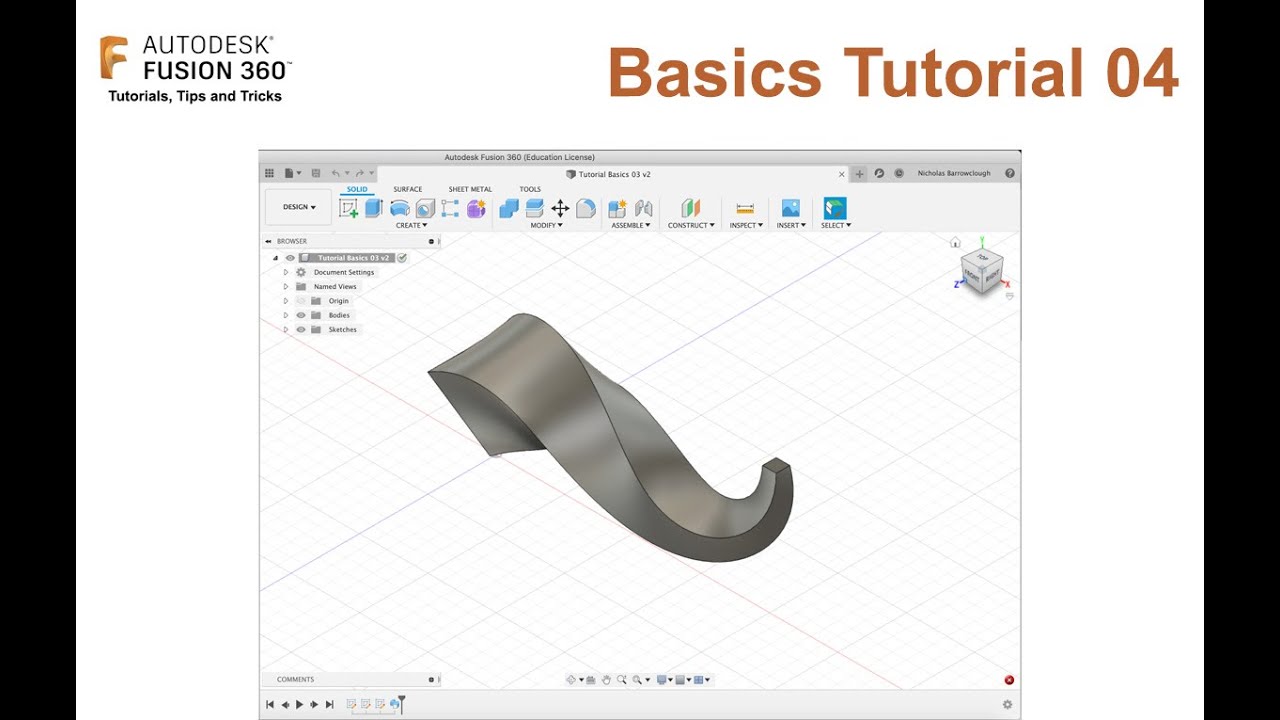Select the Create Sketch tool

coord(348,208)
